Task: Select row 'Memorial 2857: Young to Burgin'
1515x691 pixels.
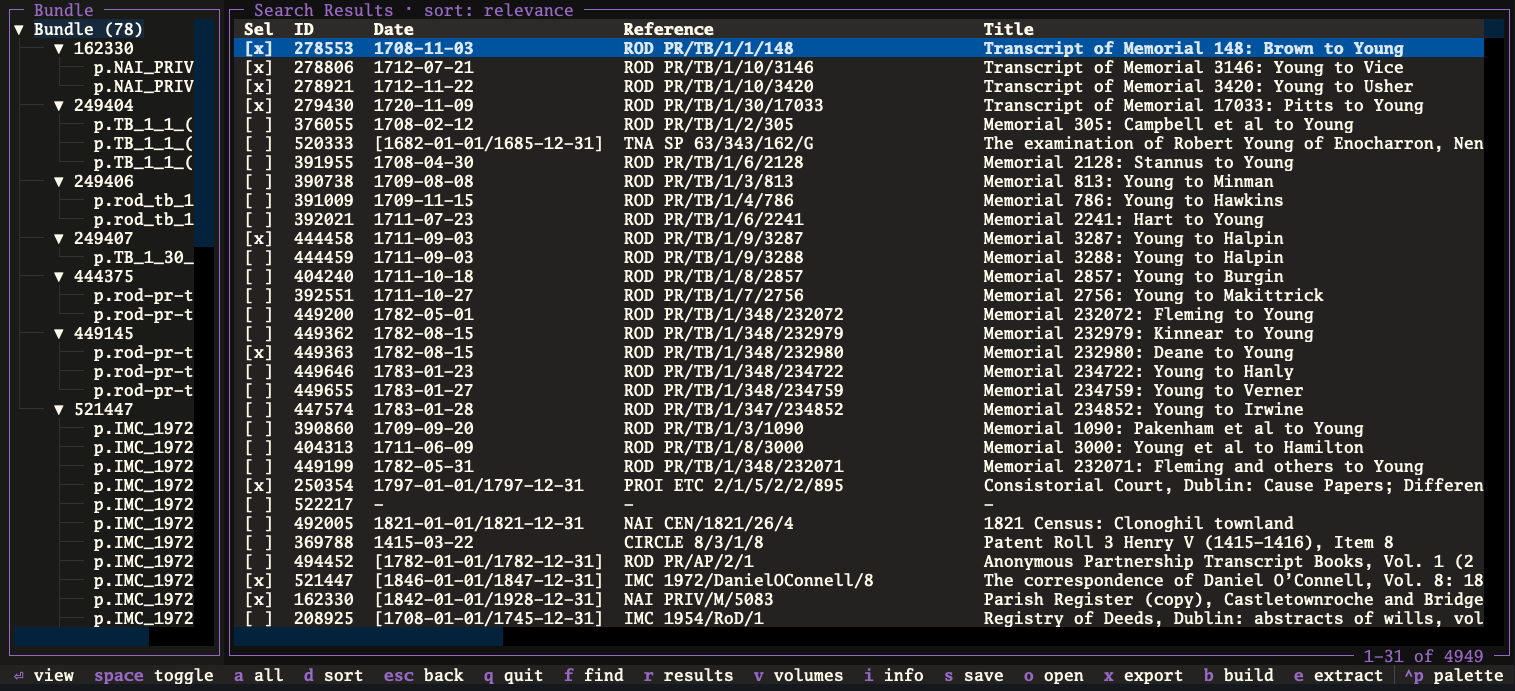Action: 858,276
